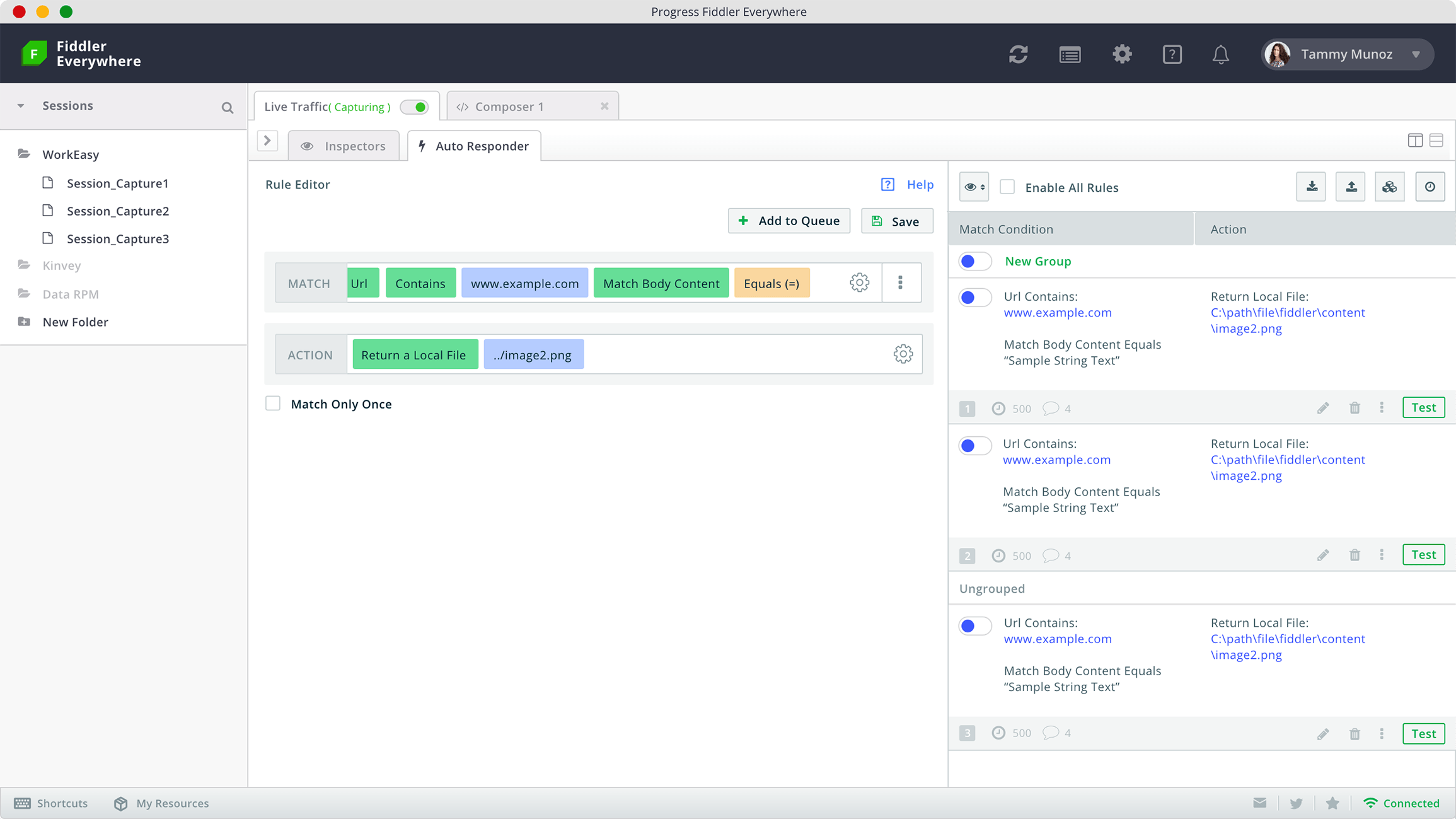1456x819 pixels.
Task: Edit rule 2 with pencil icon
Action: [1323, 555]
